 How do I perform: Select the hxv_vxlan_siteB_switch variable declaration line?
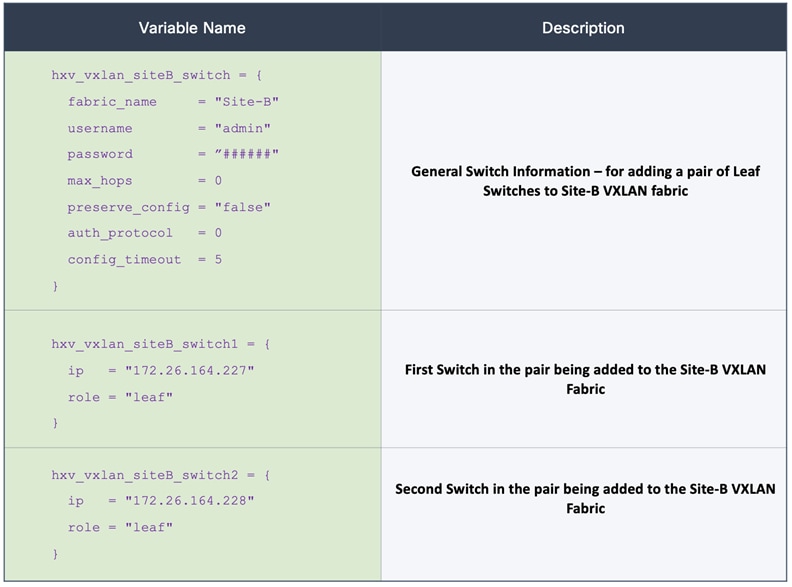pyautogui.click(x=156, y=76)
